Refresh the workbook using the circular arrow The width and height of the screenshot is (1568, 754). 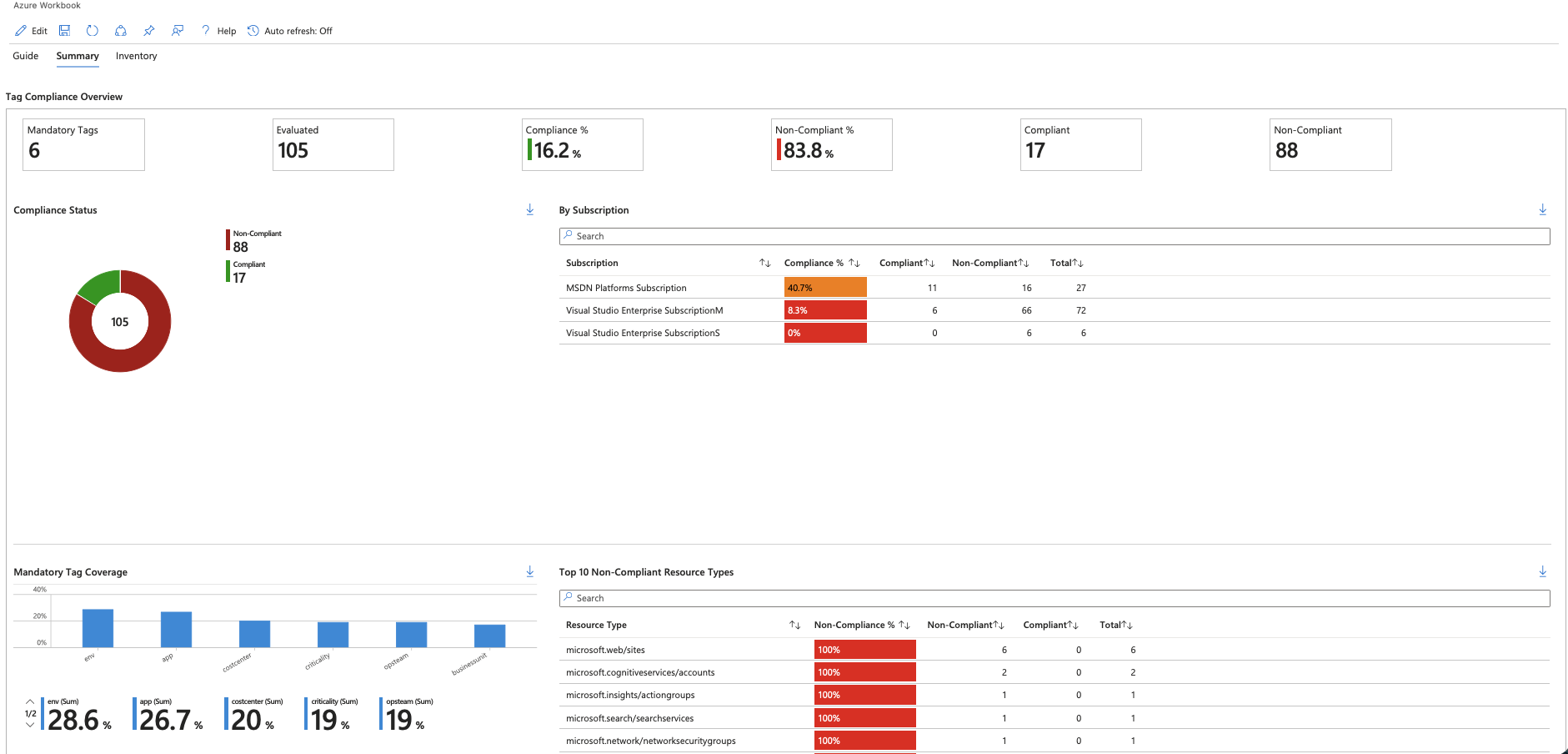[x=93, y=31]
